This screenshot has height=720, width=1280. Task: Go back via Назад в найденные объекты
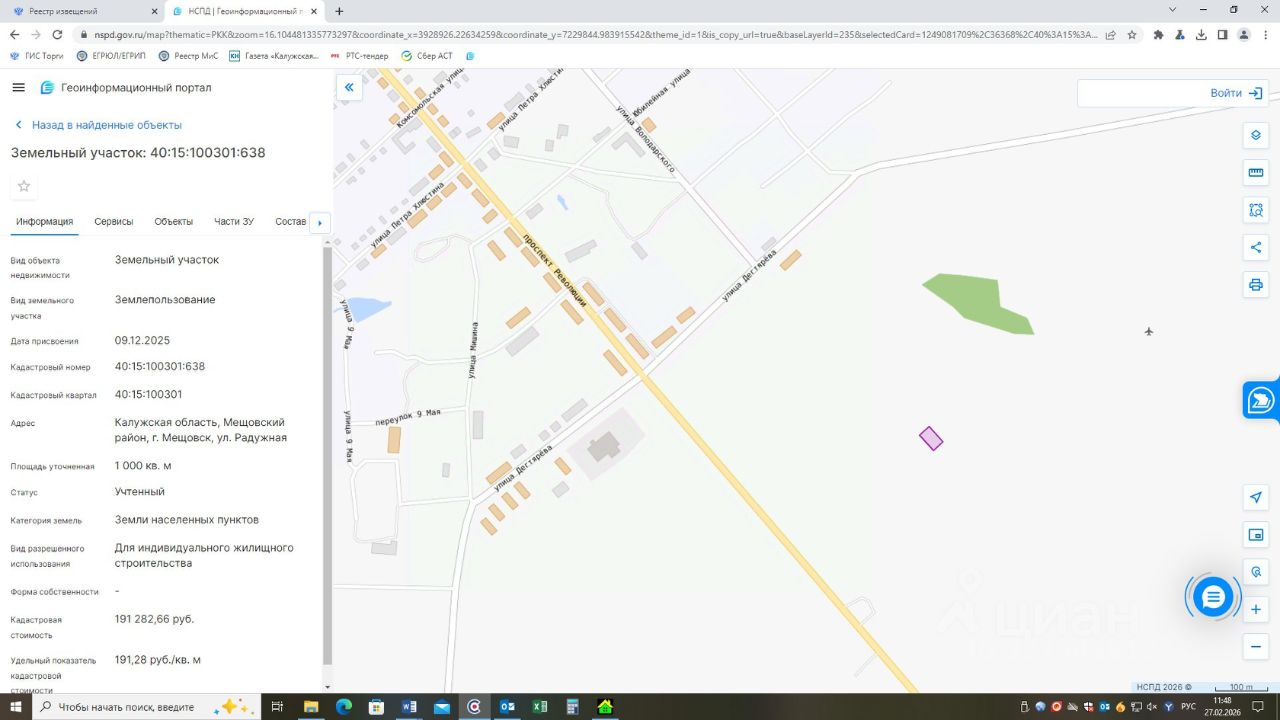[98, 125]
